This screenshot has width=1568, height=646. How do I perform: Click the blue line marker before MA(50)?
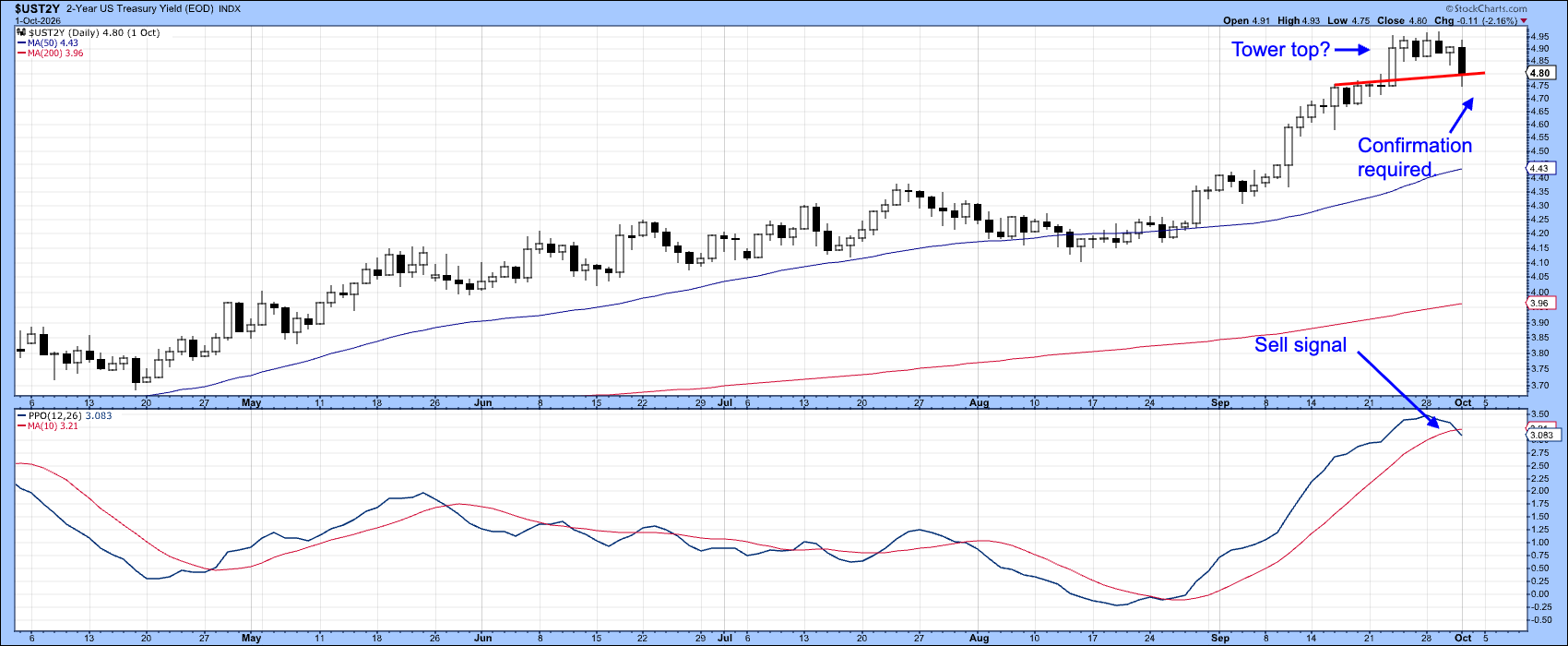click(19, 43)
